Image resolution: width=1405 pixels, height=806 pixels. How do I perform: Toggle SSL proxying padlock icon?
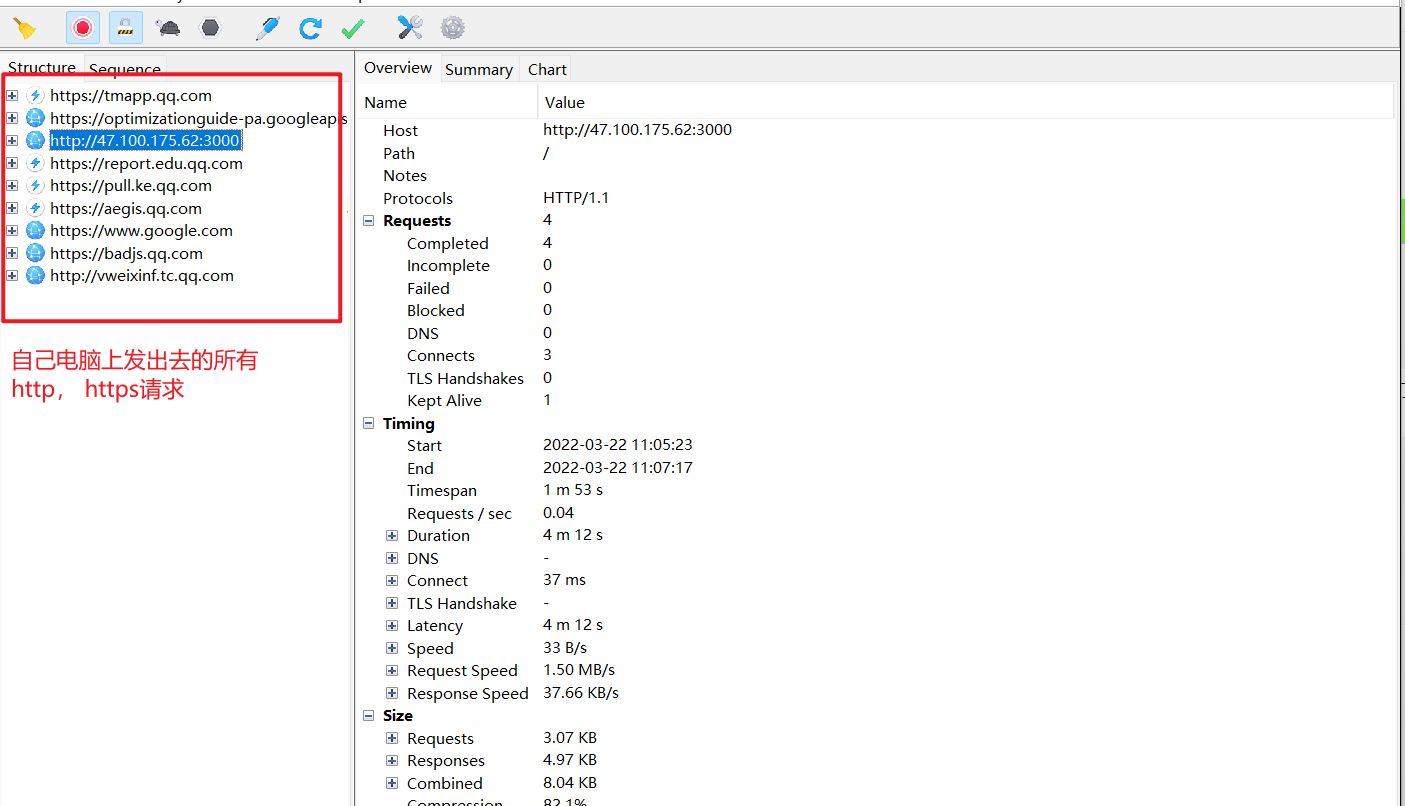pyautogui.click(x=126, y=28)
